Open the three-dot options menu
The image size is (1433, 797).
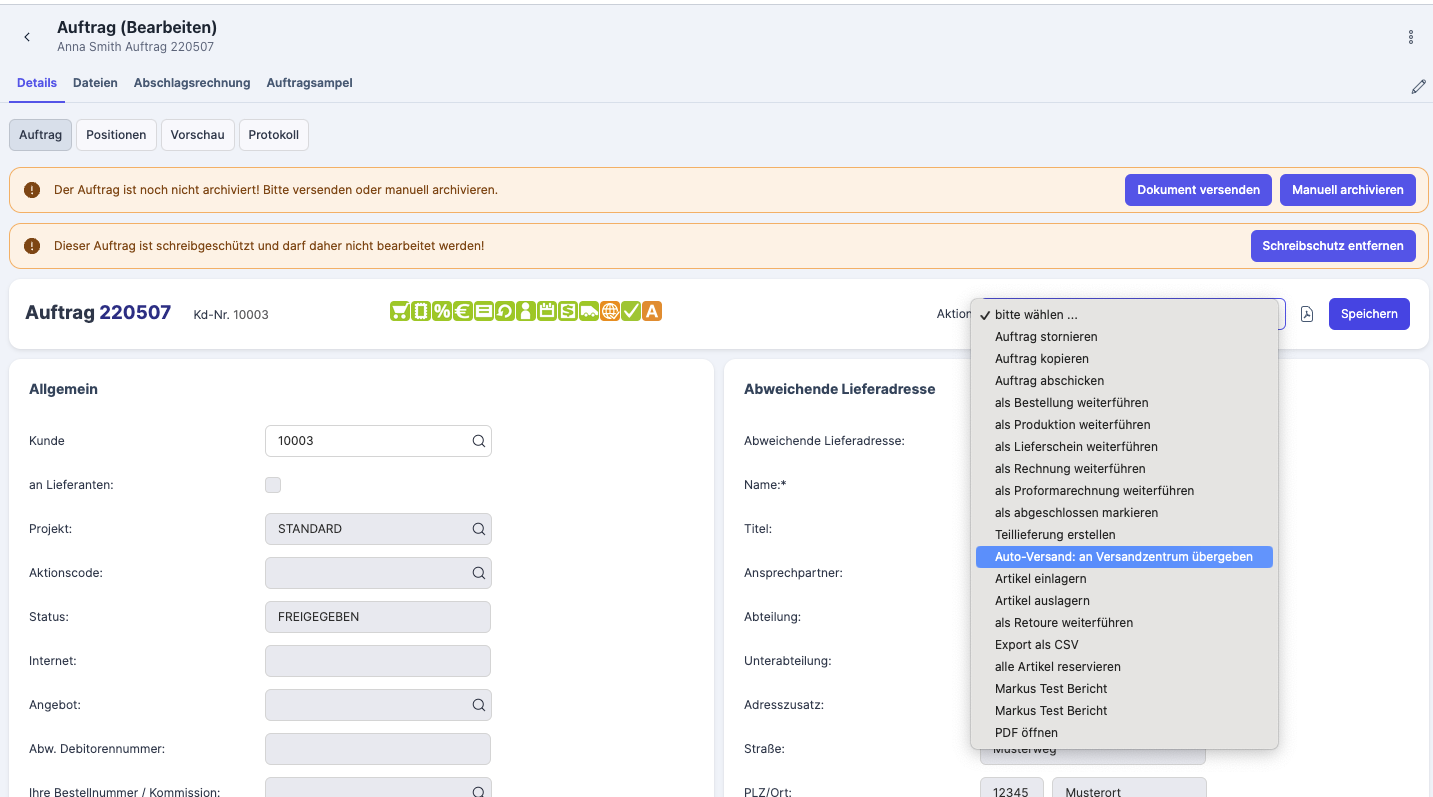click(x=1411, y=37)
